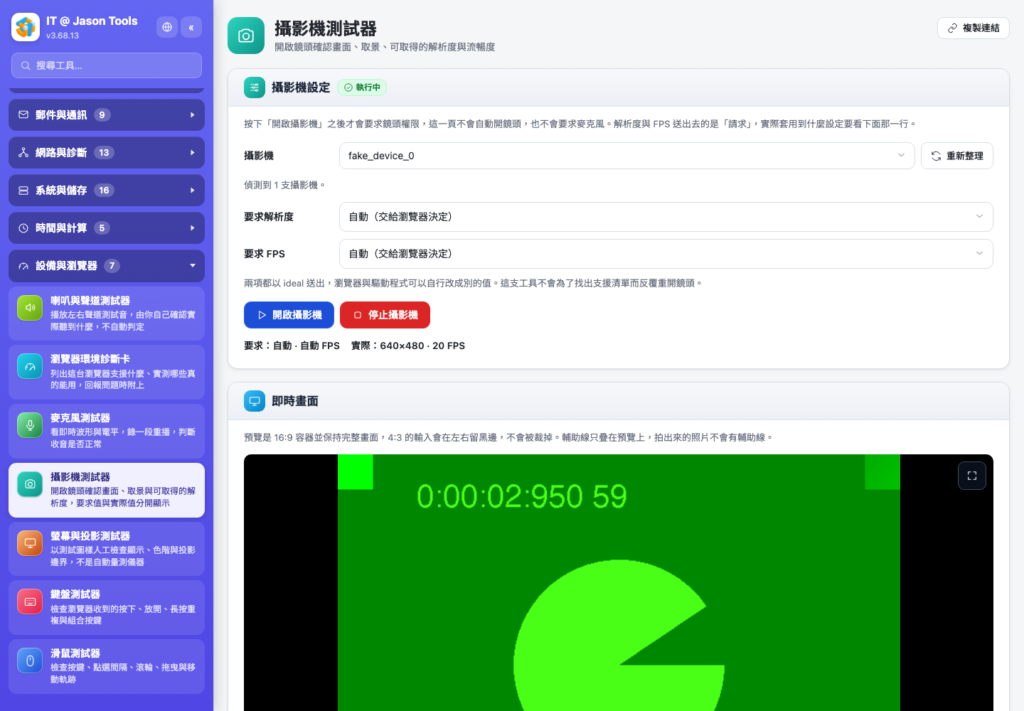Click the camera icon of 攝影機測試器 sidebar card
1024x711 pixels.
(x=30, y=484)
